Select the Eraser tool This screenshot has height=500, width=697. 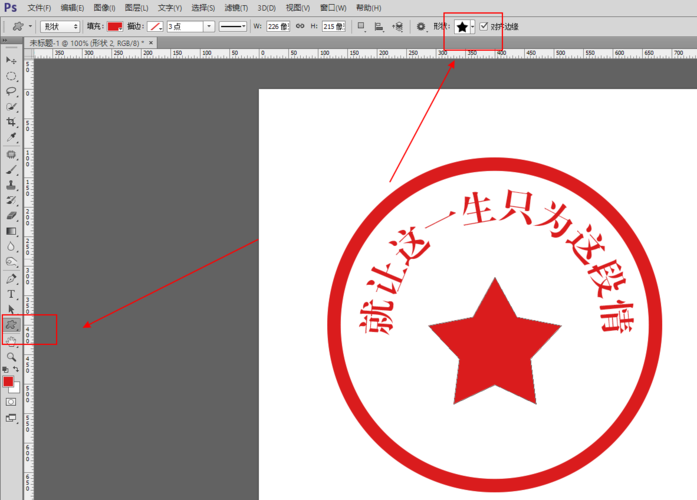click(x=11, y=216)
